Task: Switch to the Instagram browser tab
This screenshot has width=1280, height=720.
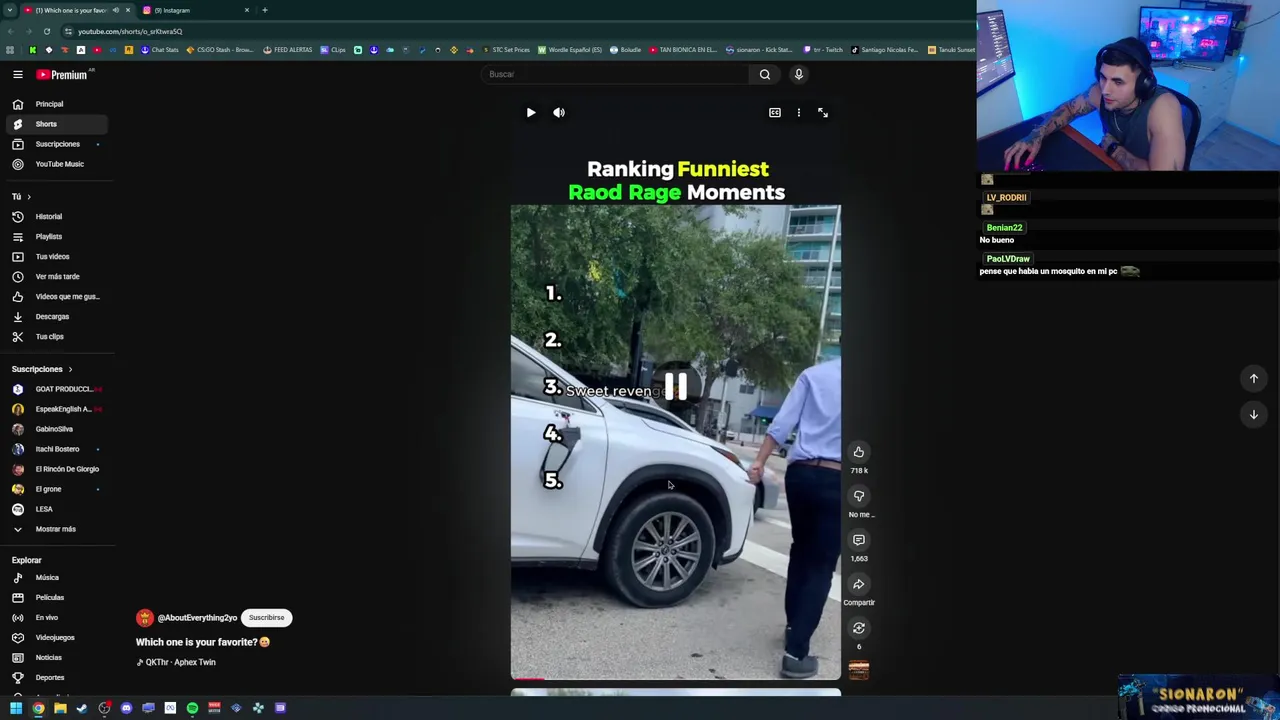Action: click(x=194, y=10)
